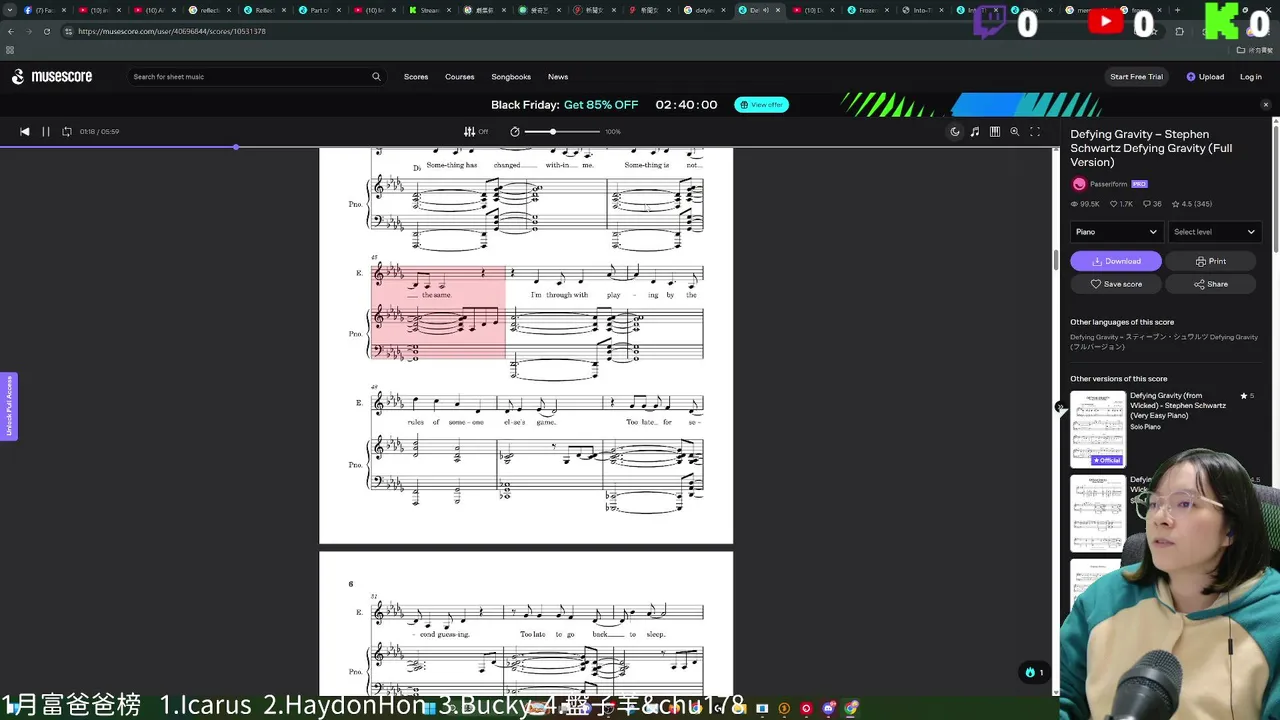Click Start Free Trial button

[x=1136, y=77]
